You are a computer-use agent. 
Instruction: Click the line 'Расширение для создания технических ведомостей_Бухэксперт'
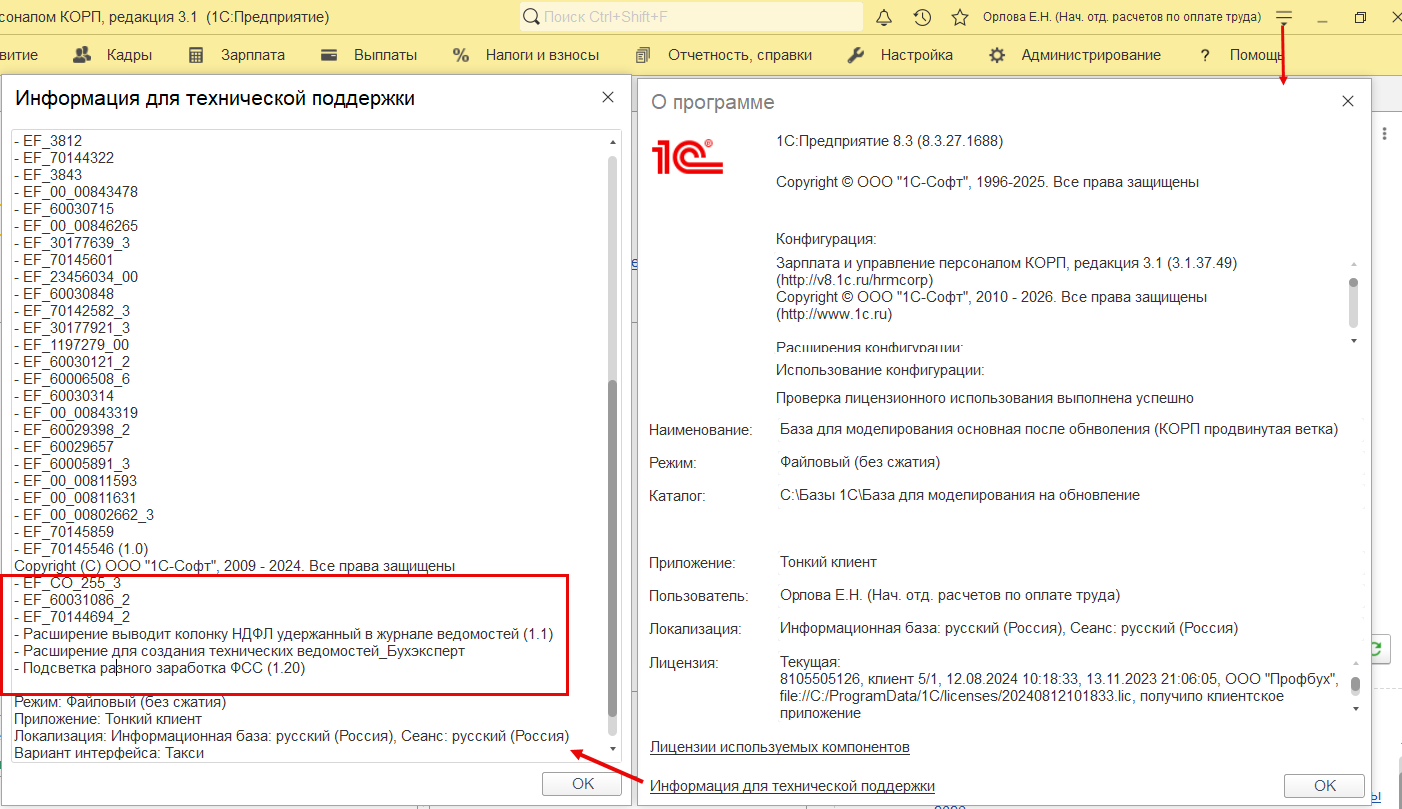240,651
